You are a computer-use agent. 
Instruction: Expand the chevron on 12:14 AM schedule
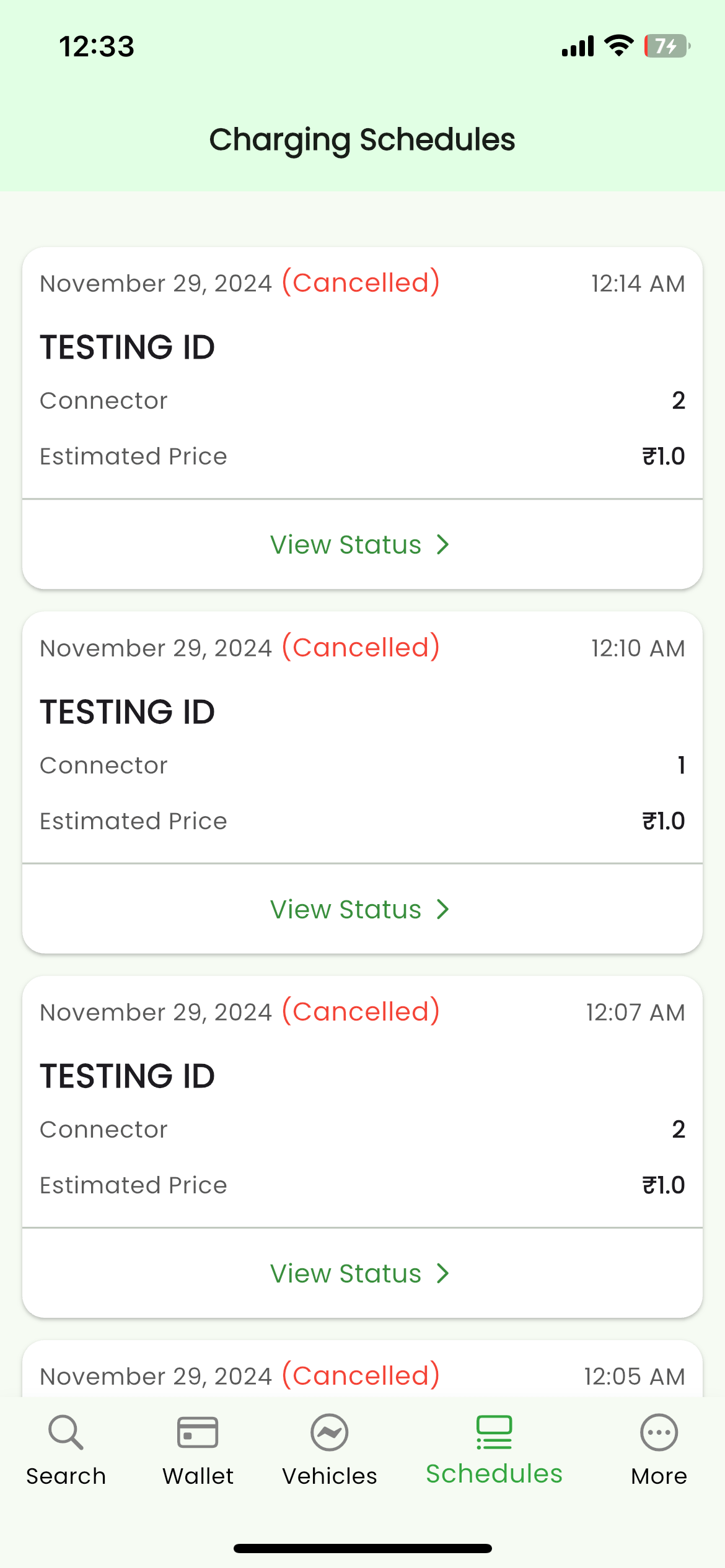pyautogui.click(x=442, y=545)
